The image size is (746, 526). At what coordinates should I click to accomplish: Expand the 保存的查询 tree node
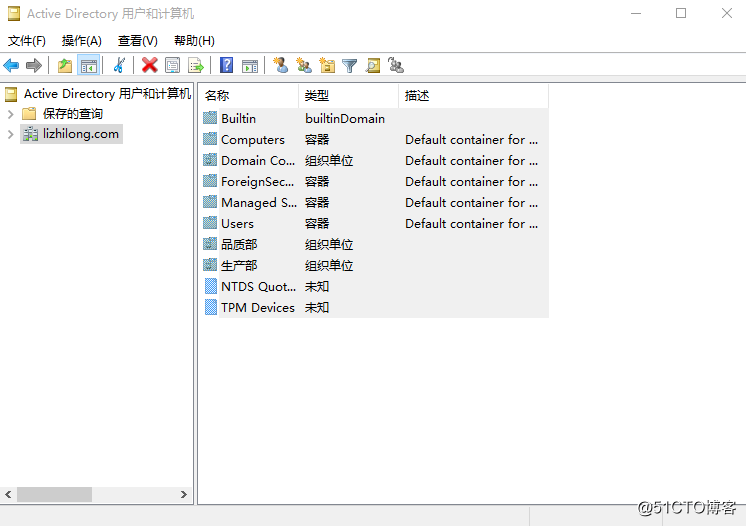11,114
